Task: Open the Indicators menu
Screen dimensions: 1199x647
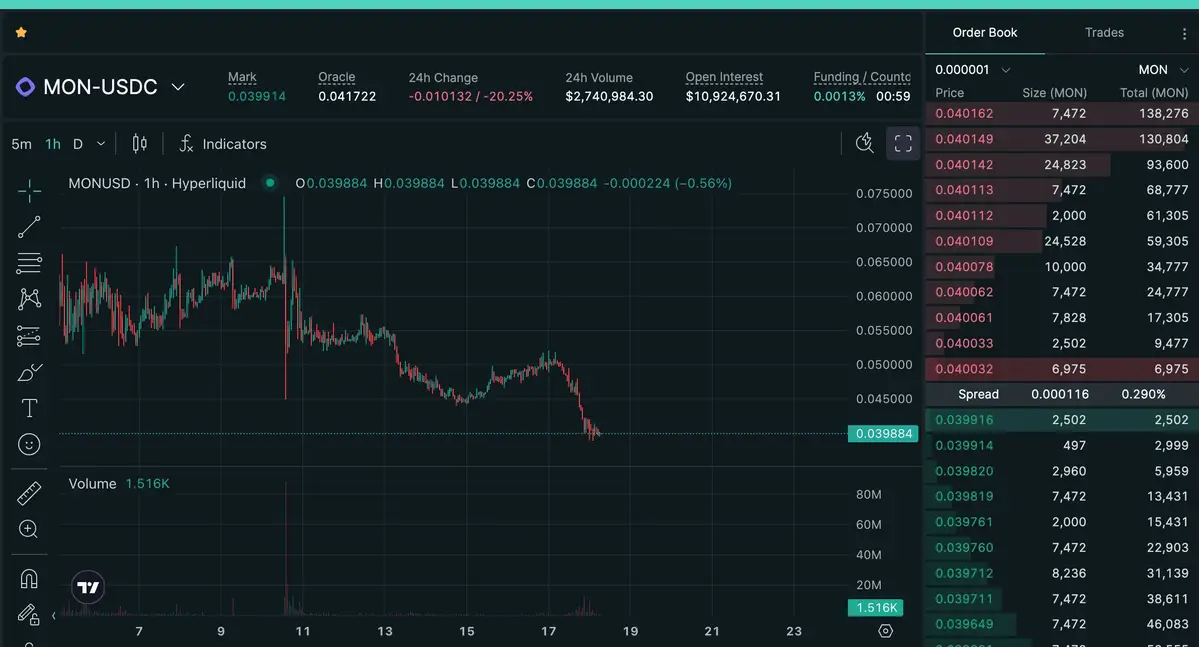Action: [223, 144]
